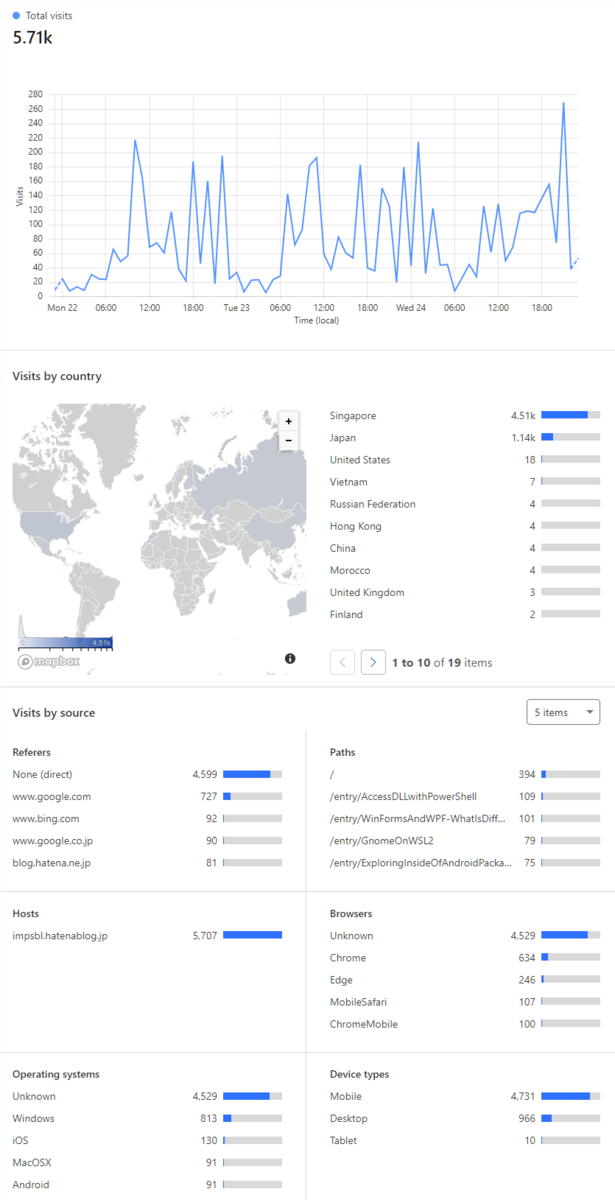Click the Total visits label
The height and width of the screenshot is (1200, 615).
coord(48,16)
